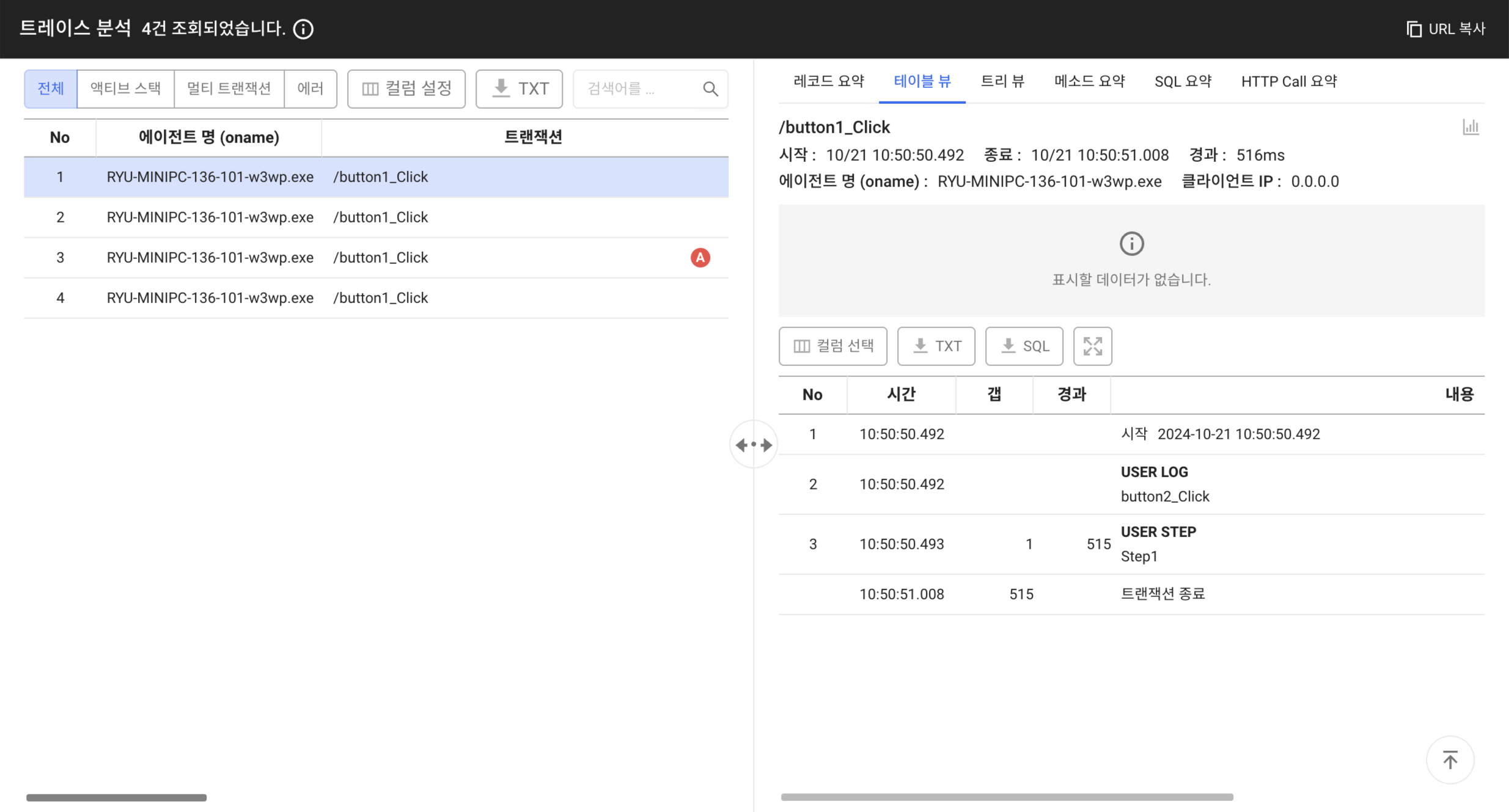The image size is (1509, 812).
Task: Select the 멀티 트랜잭션 filter
Action: coord(229,89)
